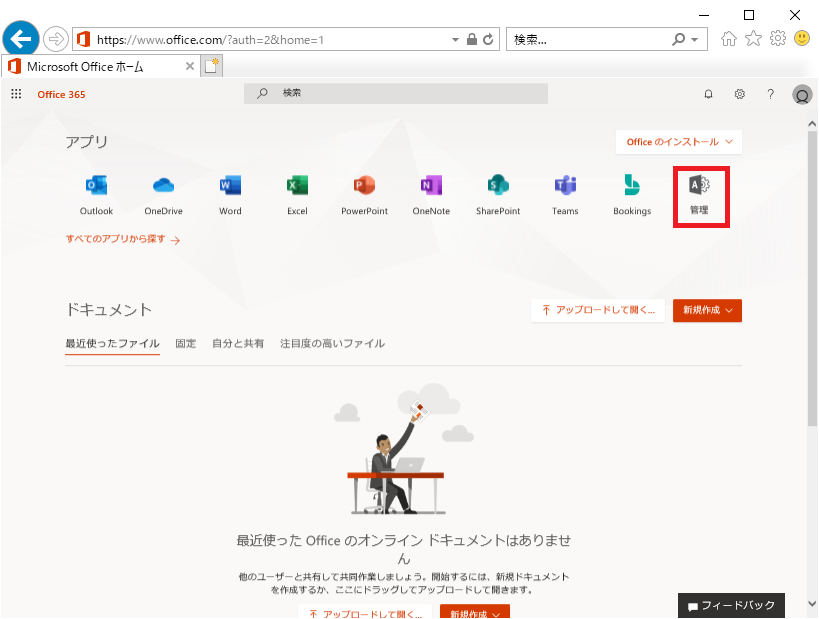This screenshot has width=819, height=619.
Task: Open the OneNote app
Action: click(x=431, y=195)
